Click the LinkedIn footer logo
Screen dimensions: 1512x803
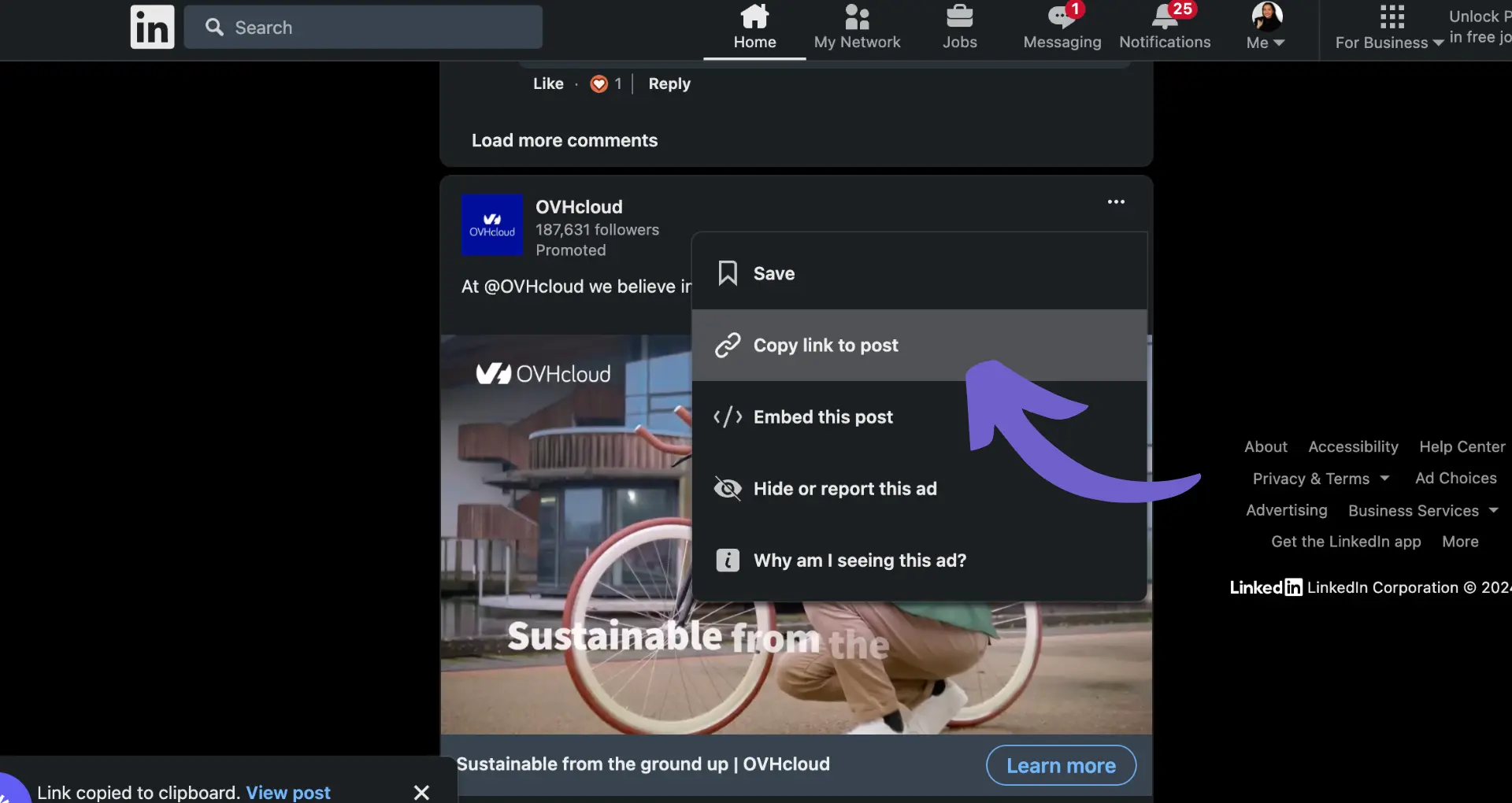pyautogui.click(x=1266, y=587)
